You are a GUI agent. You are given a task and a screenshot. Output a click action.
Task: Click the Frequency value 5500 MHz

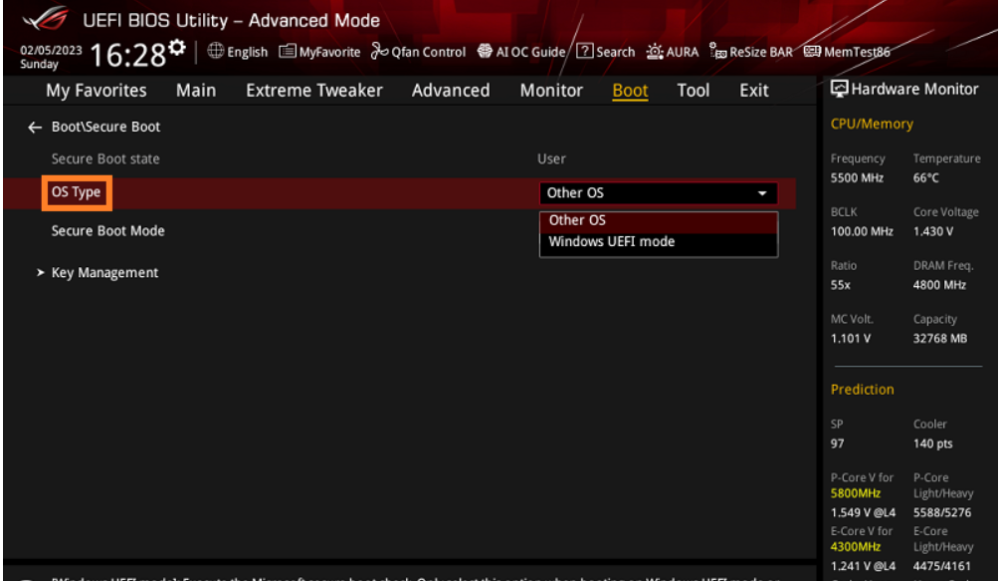[857, 178]
